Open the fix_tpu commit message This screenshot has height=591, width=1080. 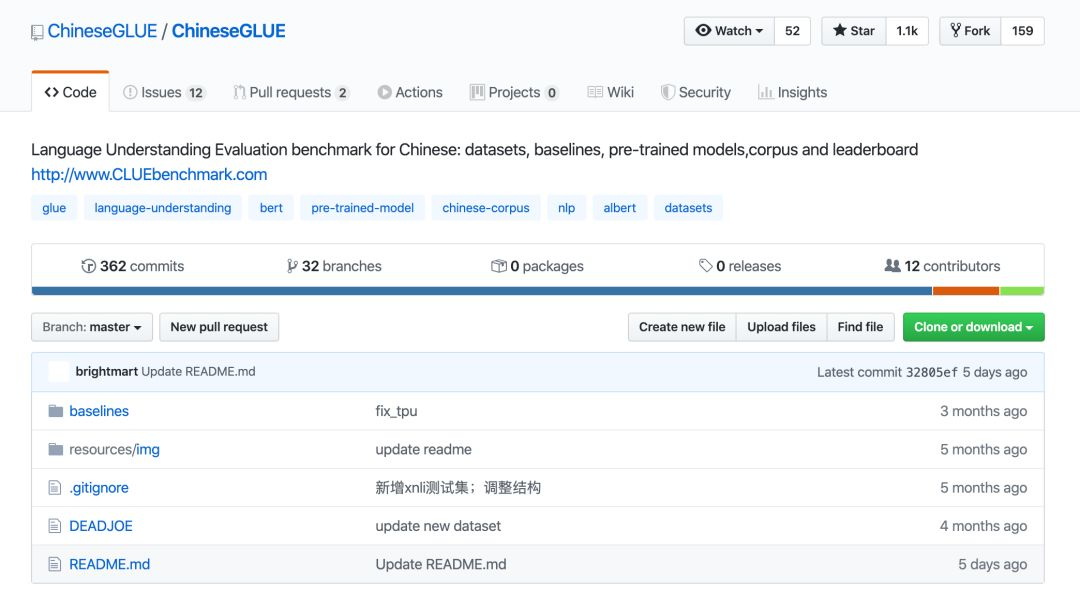(396, 411)
